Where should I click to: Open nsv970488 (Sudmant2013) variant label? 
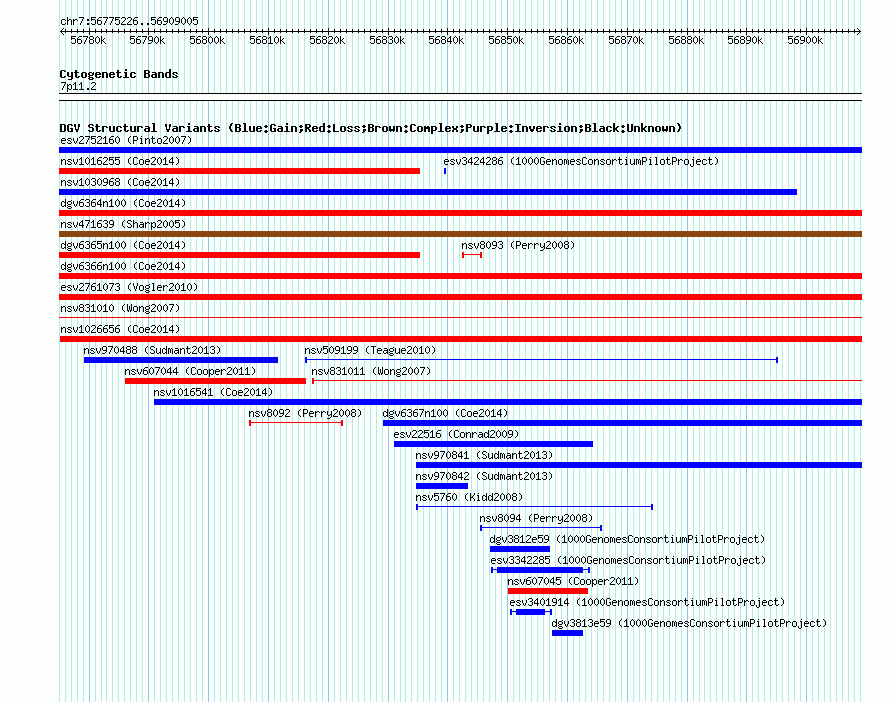click(x=152, y=350)
